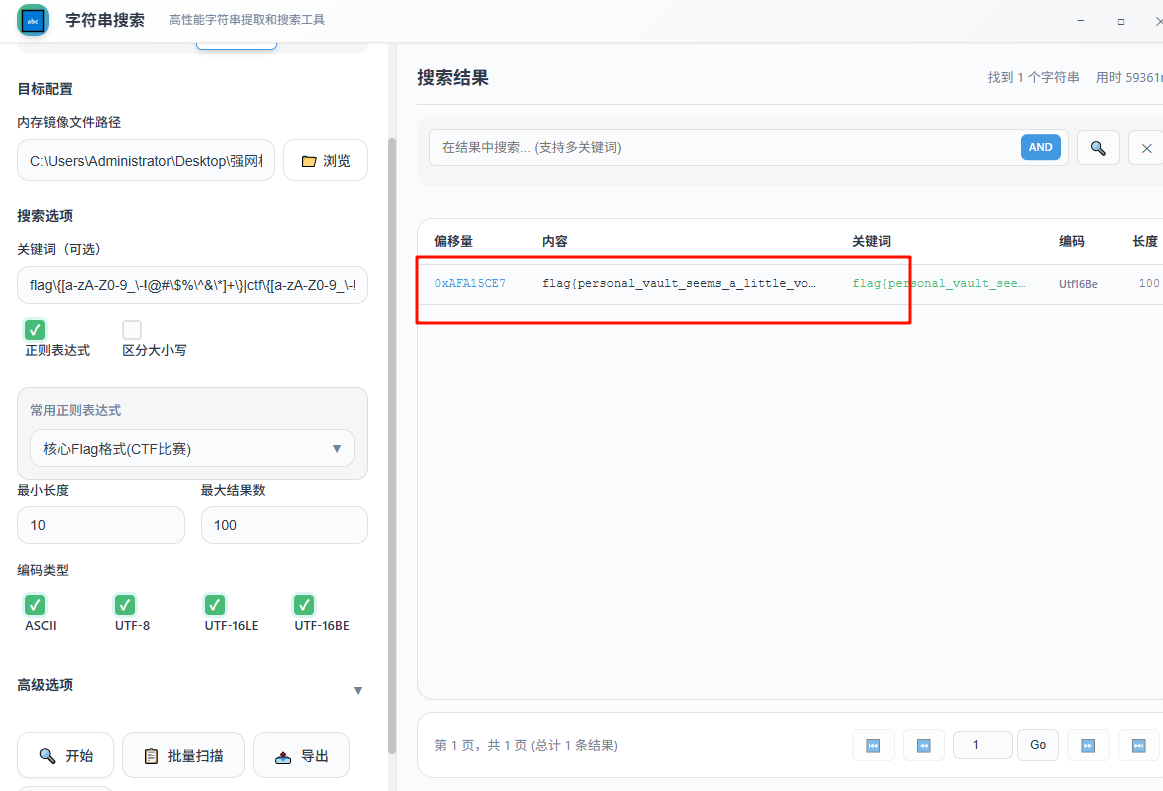Click the magnifier search icon in results
This screenshot has width=1163, height=791.
pyautogui.click(x=1097, y=148)
